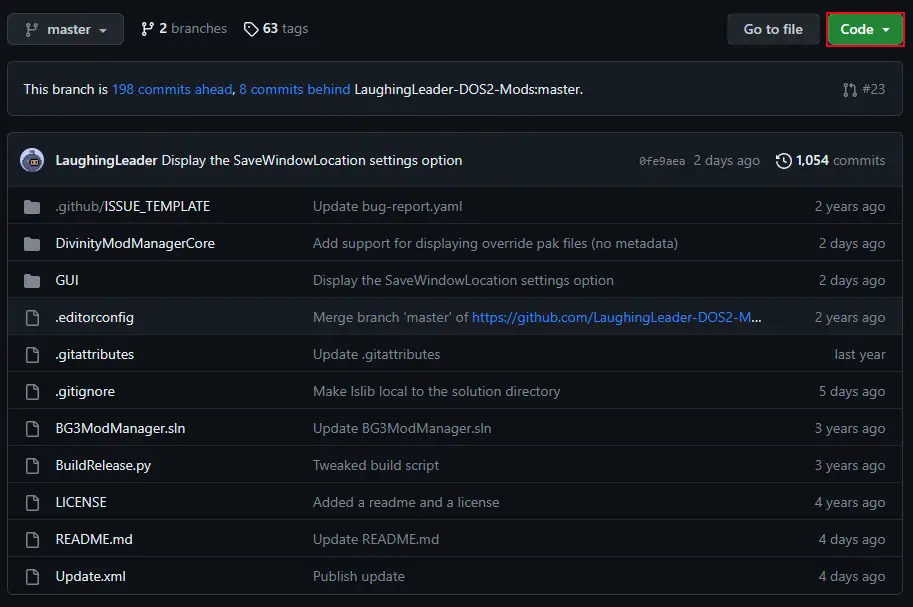This screenshot has width=913, height=607.
Task: Open commit hash 0fe9aea
Action: click(662, 161)
